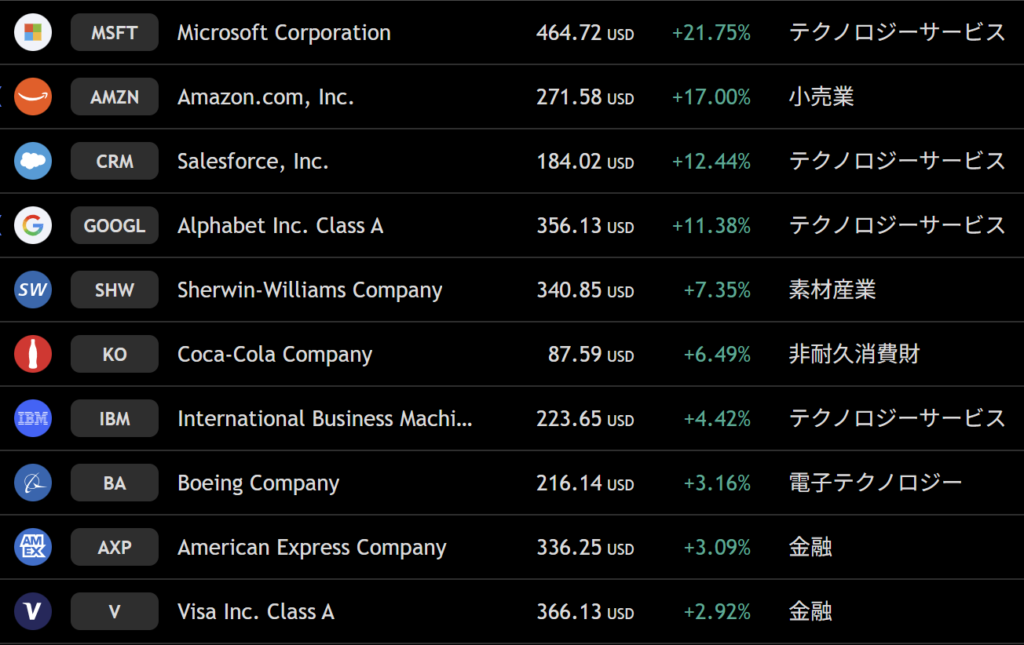The image size is (1024, 645).
Task: Select the GOOGL ticker badge
Action: (x=114, y=225)
